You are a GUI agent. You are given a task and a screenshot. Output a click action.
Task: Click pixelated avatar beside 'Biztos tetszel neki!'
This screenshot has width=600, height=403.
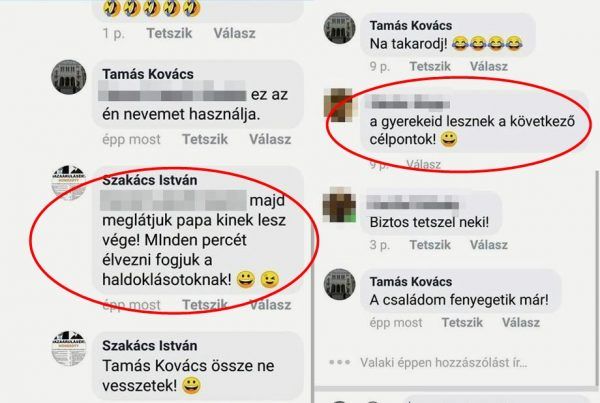[x=339, y=205]
